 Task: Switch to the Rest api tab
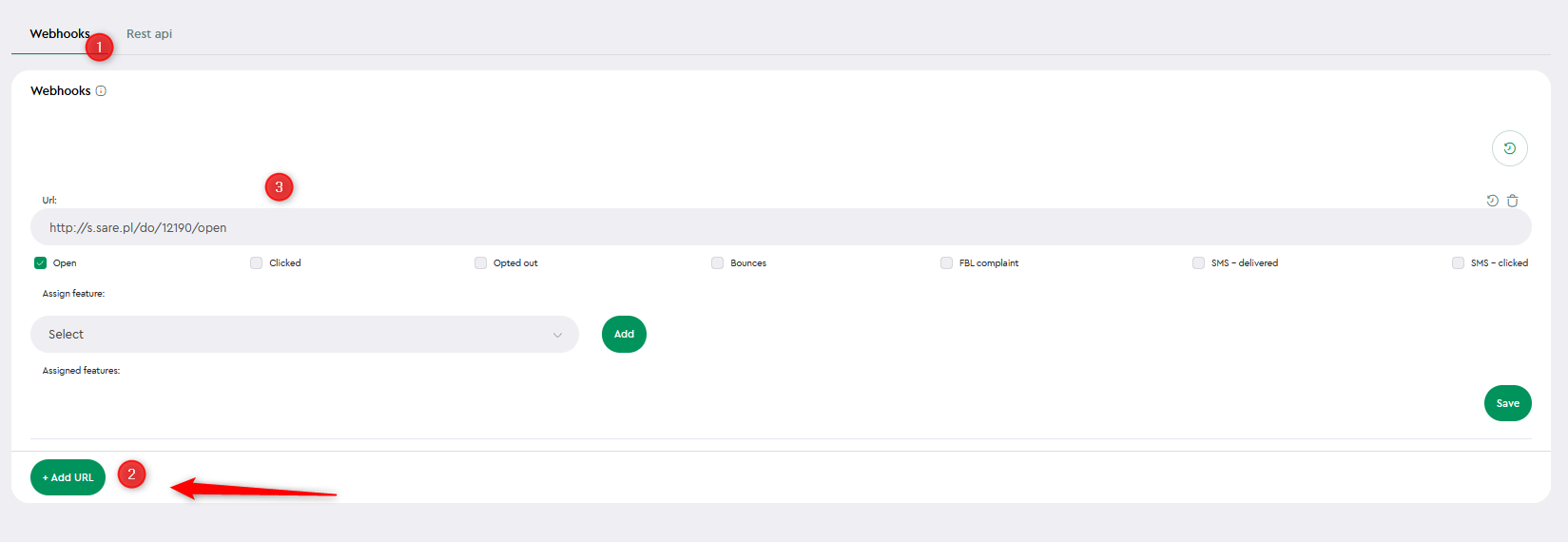click(149, 34)
